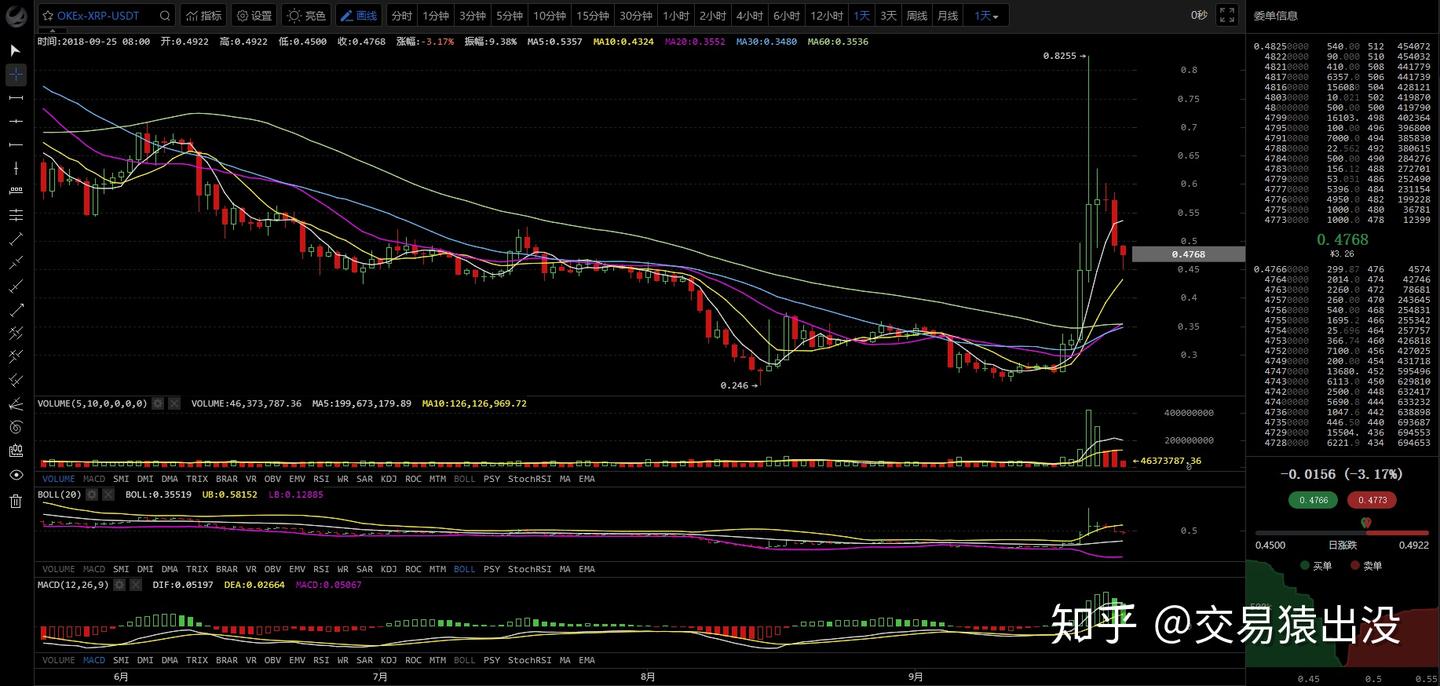The width and height of the screenshot is (1440, 686).
Task: Open the 设置 settings dialog
Action: click(x=254, y=16)
